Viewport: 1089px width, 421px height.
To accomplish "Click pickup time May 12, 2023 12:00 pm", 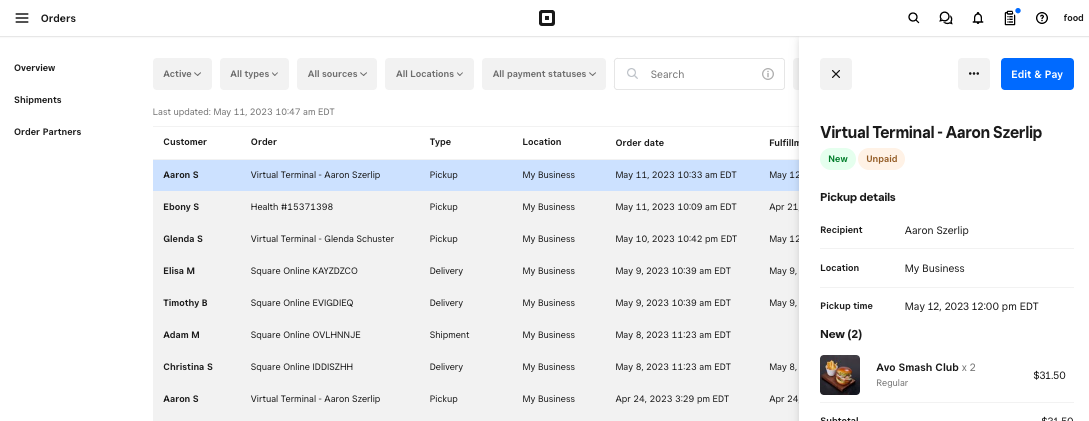I will click(972, 306).
